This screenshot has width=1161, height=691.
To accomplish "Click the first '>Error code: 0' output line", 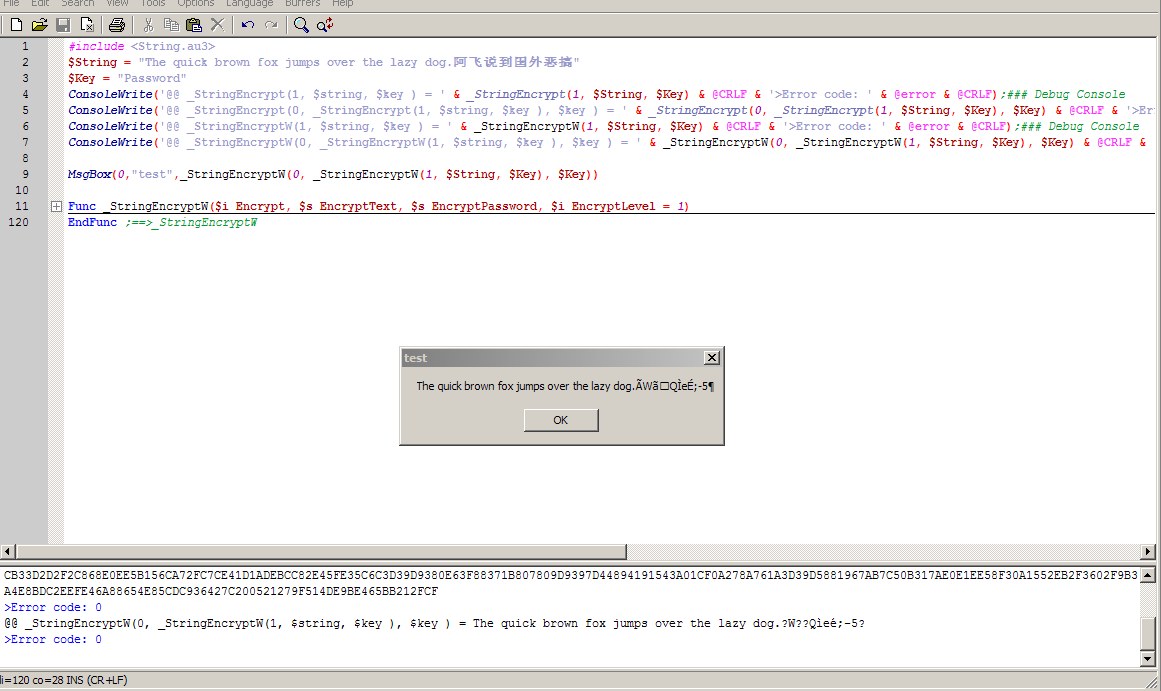I will coord(53,607).
